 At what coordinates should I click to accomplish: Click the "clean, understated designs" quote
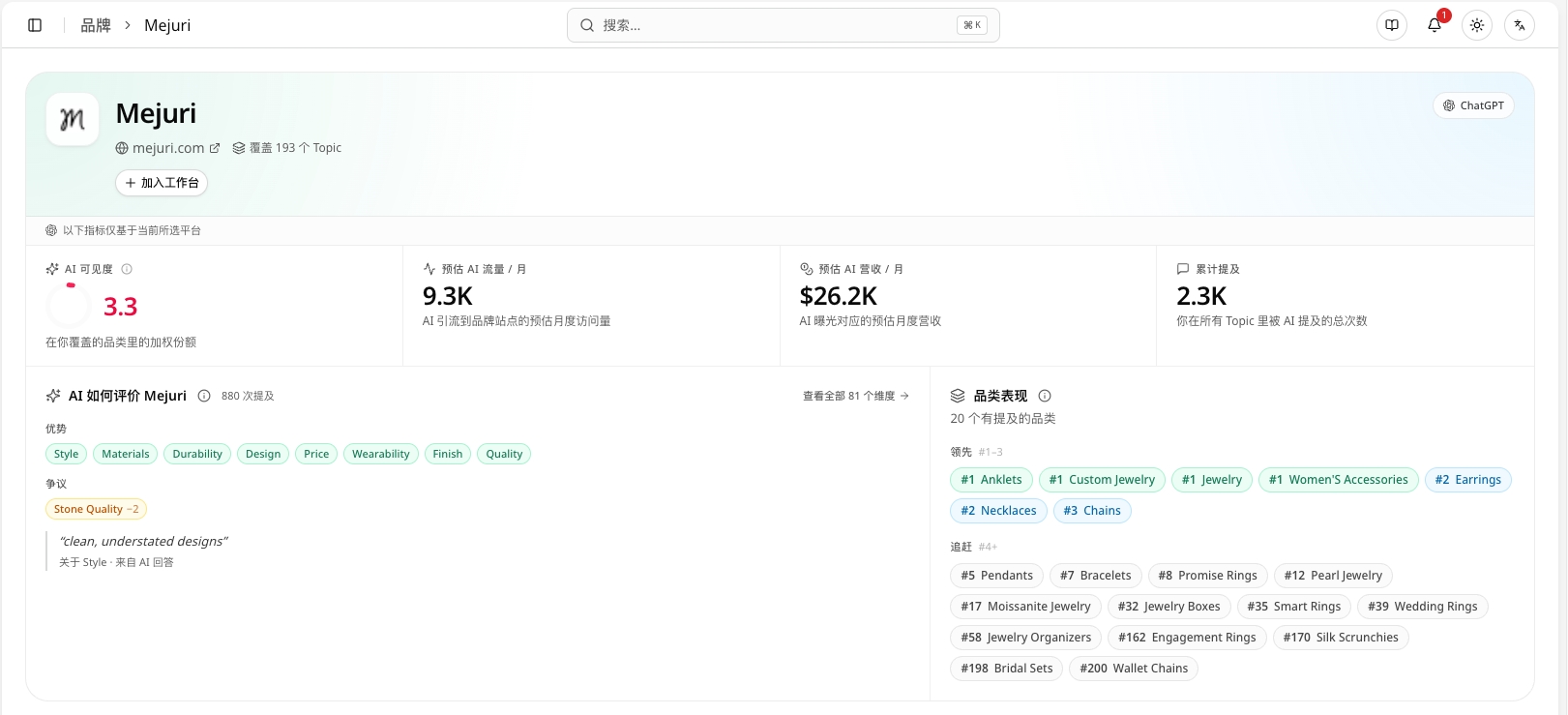pos(143,542)
